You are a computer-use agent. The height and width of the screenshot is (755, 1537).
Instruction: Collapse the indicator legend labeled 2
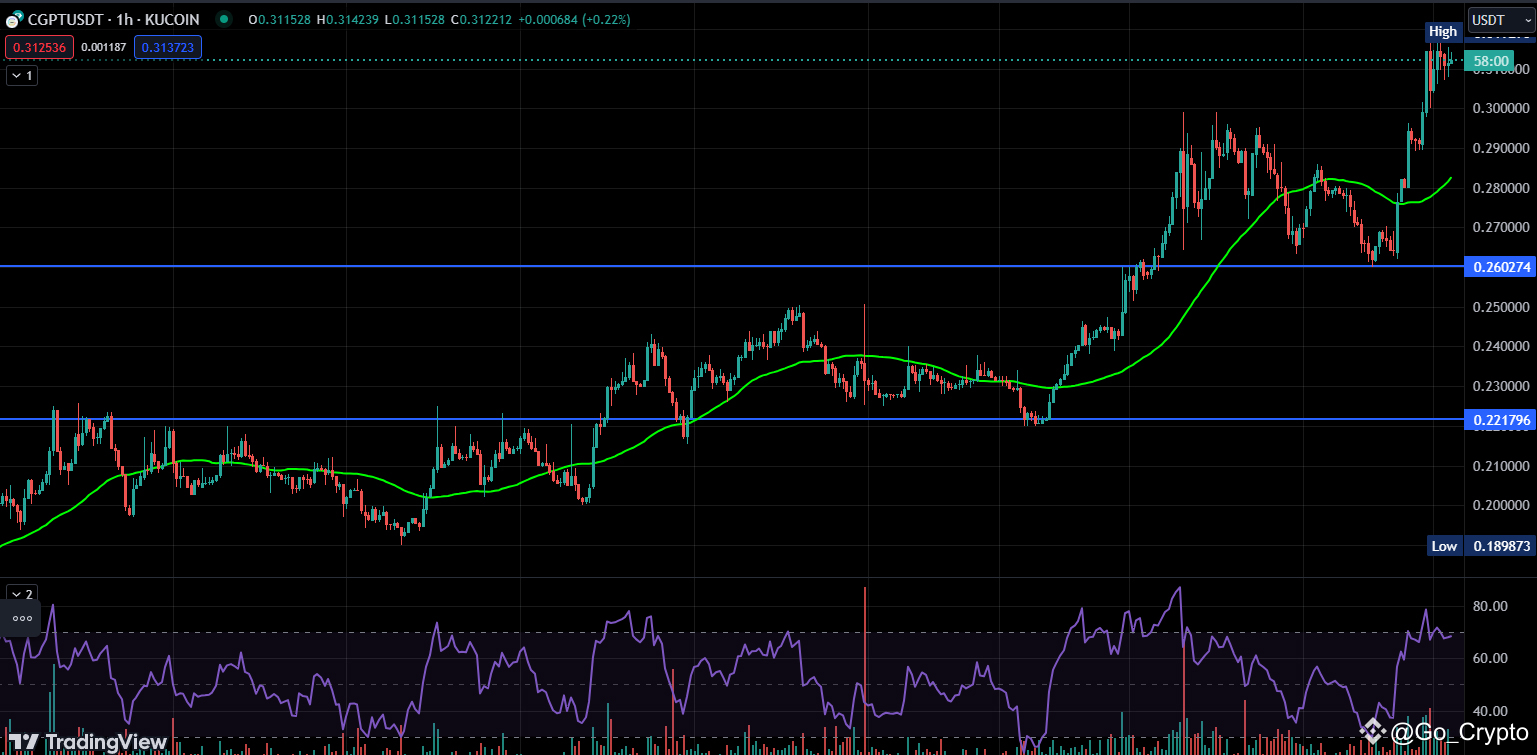tap(22, 593)
